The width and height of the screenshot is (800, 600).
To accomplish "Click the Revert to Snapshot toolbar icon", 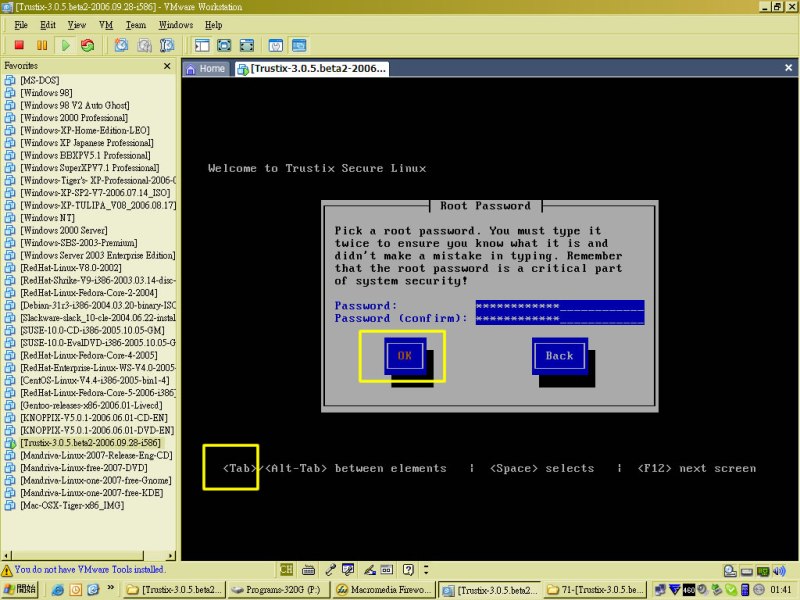I will pyautogui.click(x=144, y=45).
